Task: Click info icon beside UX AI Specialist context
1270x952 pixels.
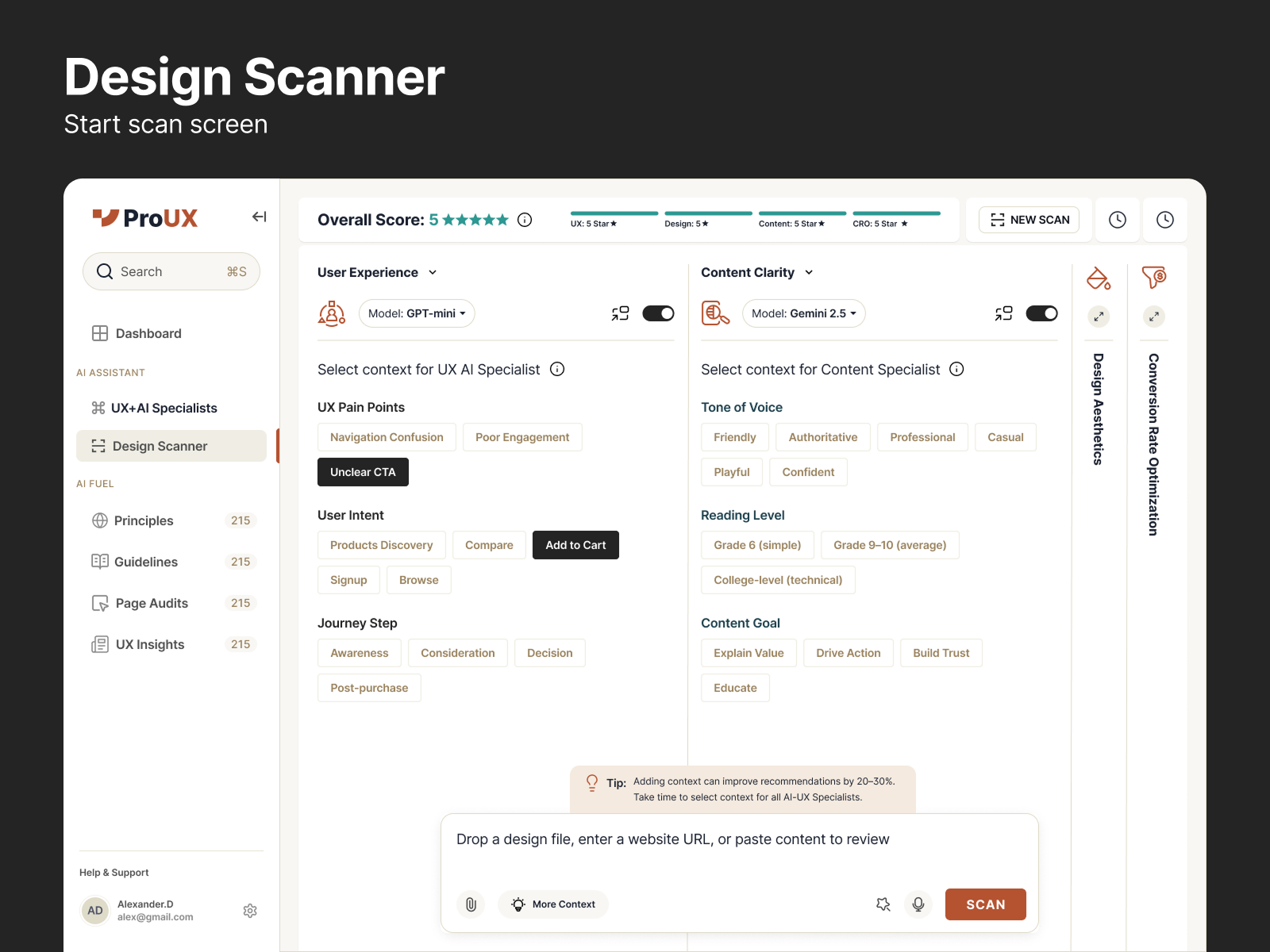Action: (557, 369)
